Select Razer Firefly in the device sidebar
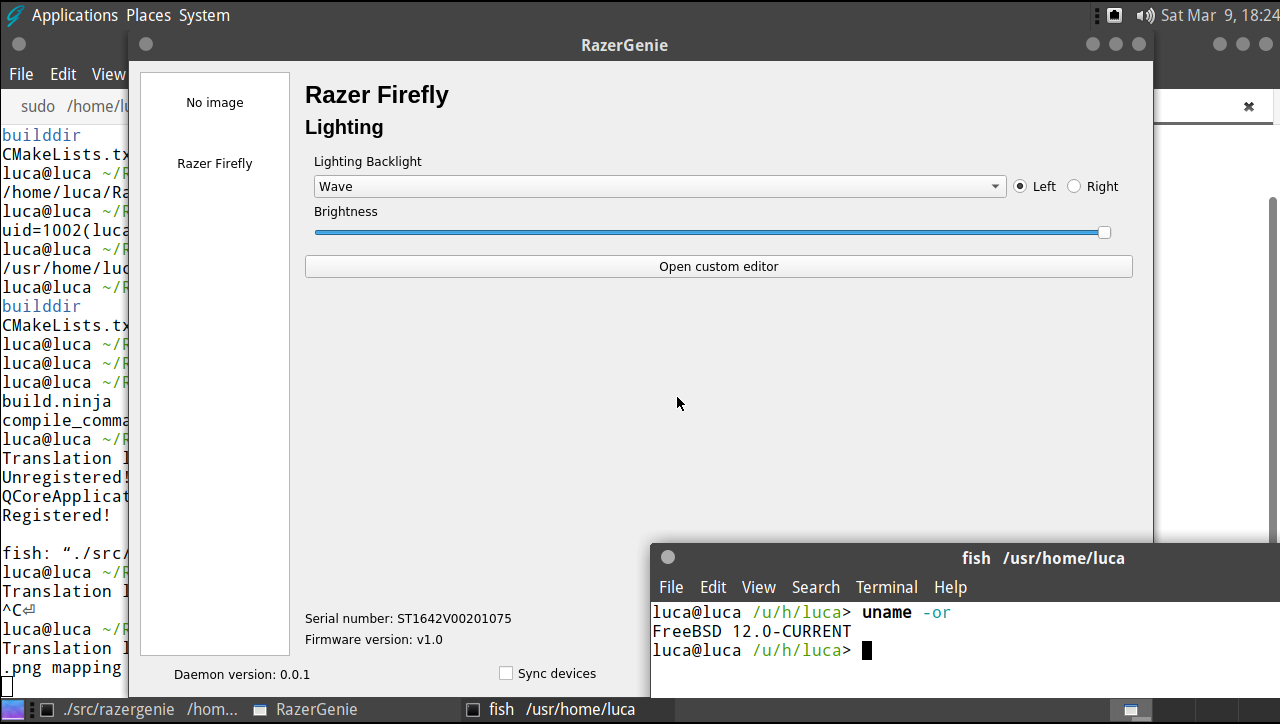Screen dimensions: 1280x724 click(x=213, y=163)
